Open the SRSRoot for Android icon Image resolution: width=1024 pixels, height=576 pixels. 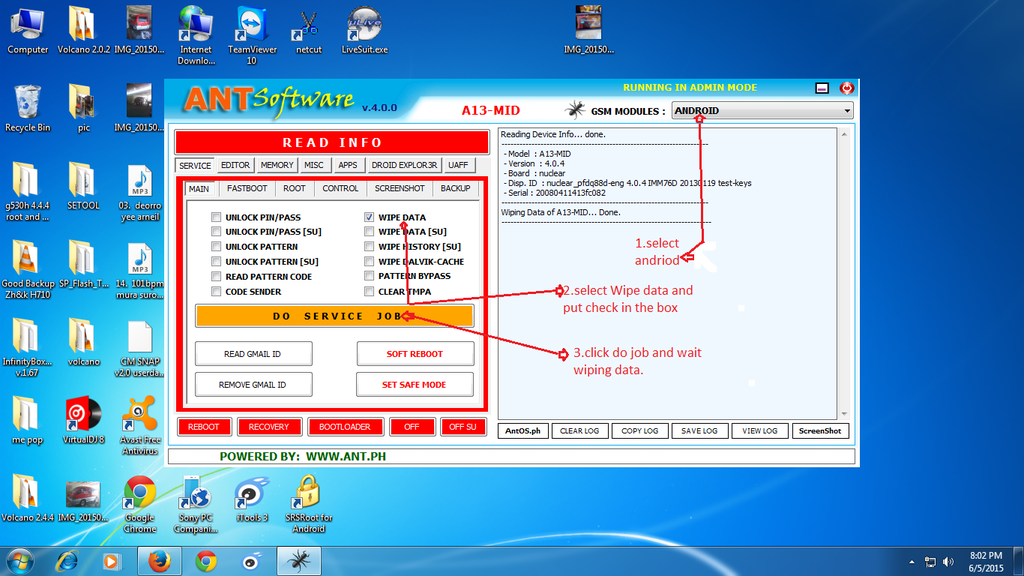[x=308, y=495]
